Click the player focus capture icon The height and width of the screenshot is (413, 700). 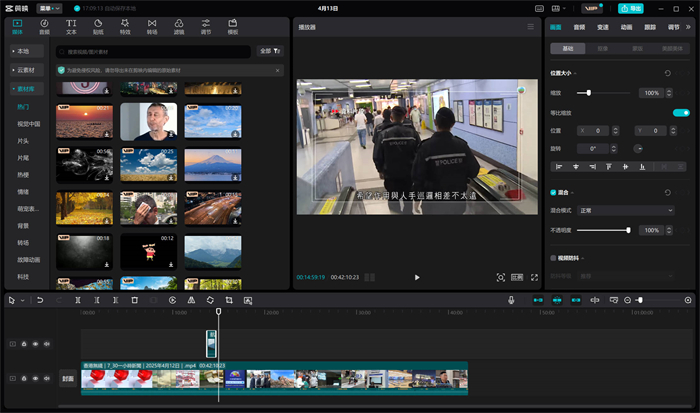click(500, 277)
